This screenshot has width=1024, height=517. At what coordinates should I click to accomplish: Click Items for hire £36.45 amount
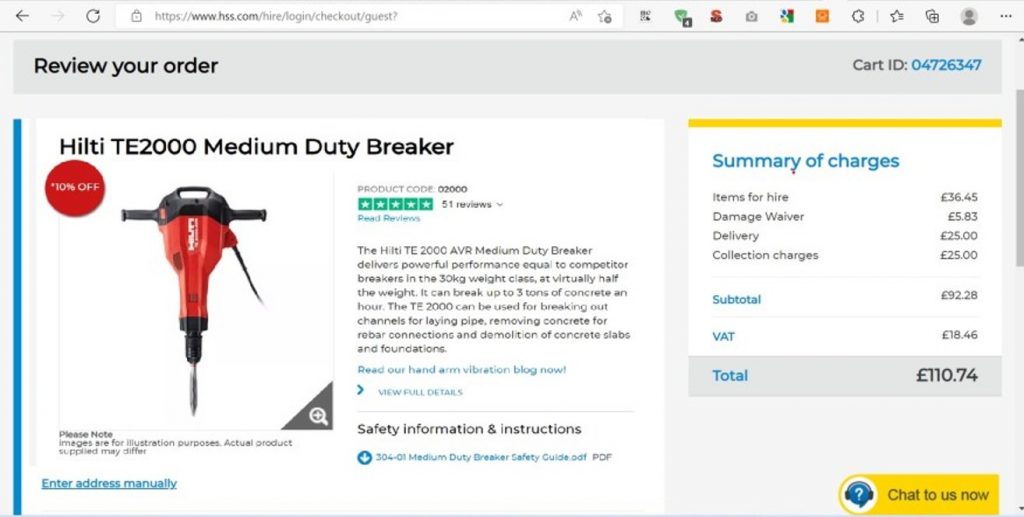pyautogui.click(x=959, y=196)
